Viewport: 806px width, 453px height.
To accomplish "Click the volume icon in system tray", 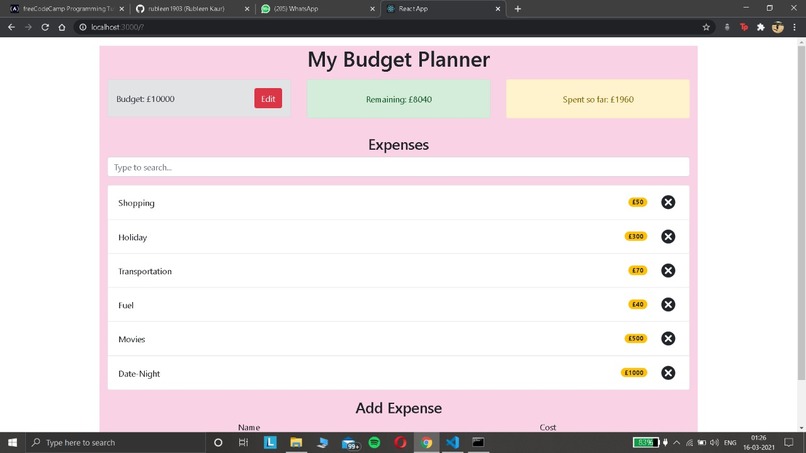I will tap(715, 442).
